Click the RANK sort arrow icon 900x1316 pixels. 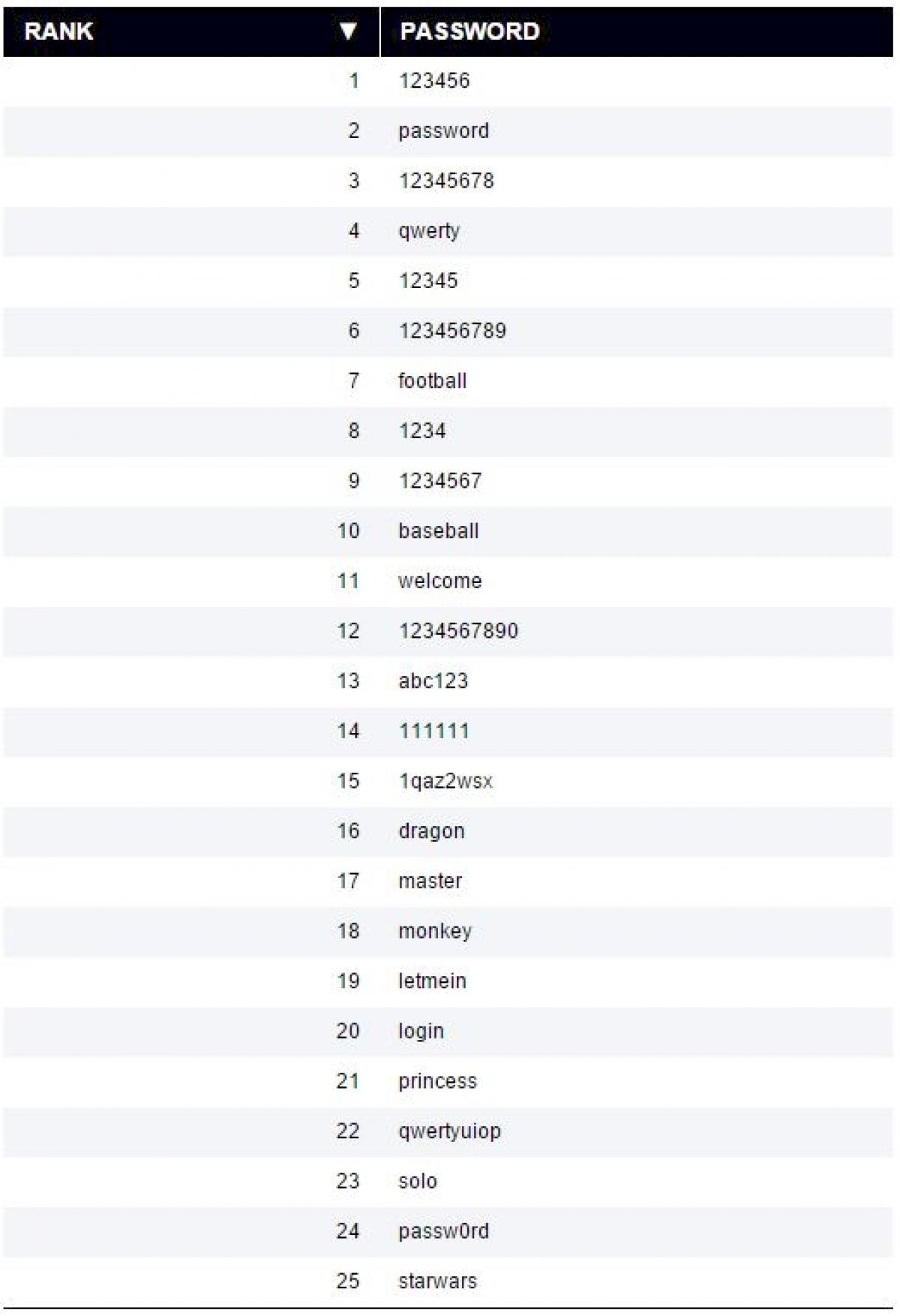347,31
